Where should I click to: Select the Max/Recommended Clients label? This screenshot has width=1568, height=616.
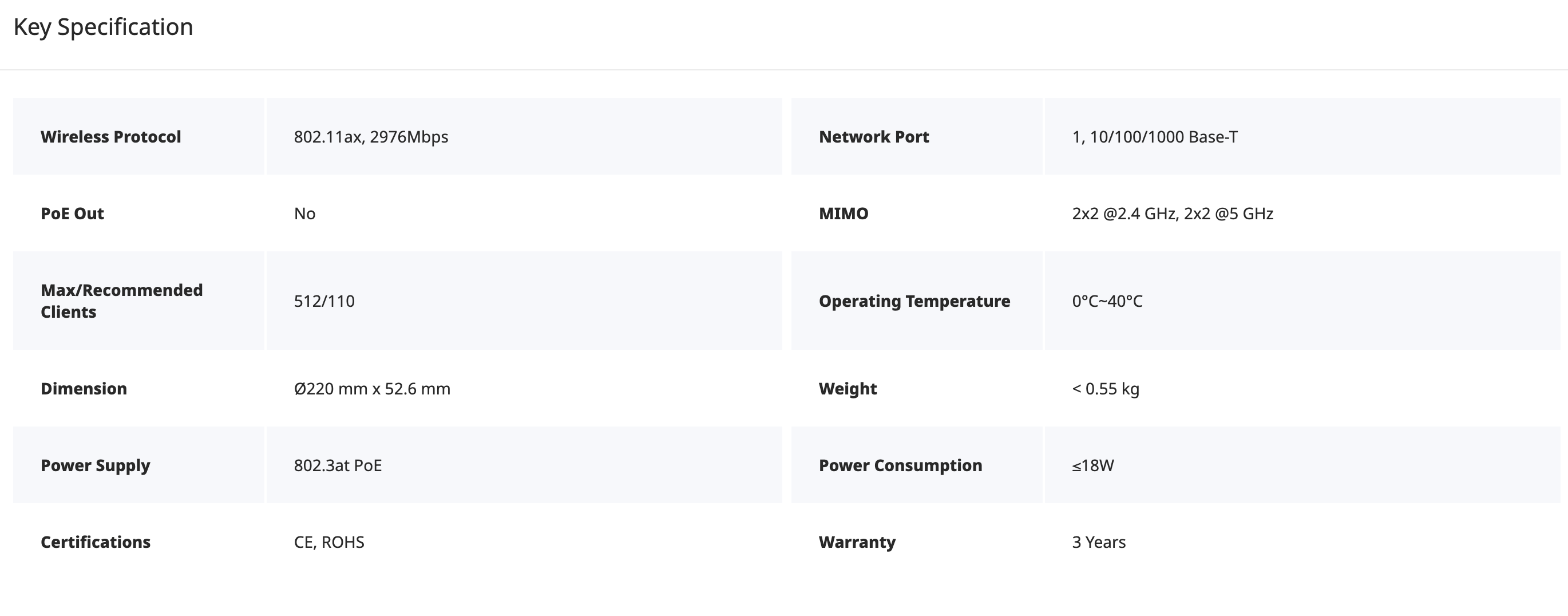pyautogui.click(x=122, y=301)
